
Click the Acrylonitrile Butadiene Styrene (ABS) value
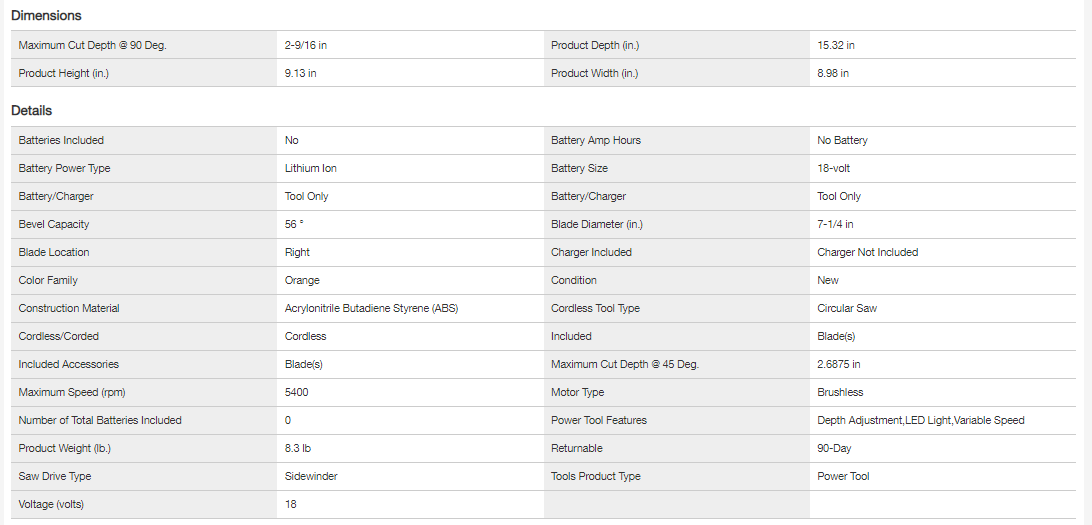click(x=371, y=308)
